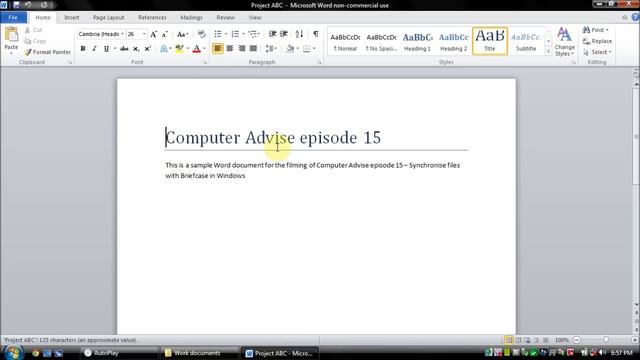Screen dimensions: 640x360
Task: Click the Grow Font icon
Action: click(153, 34)
